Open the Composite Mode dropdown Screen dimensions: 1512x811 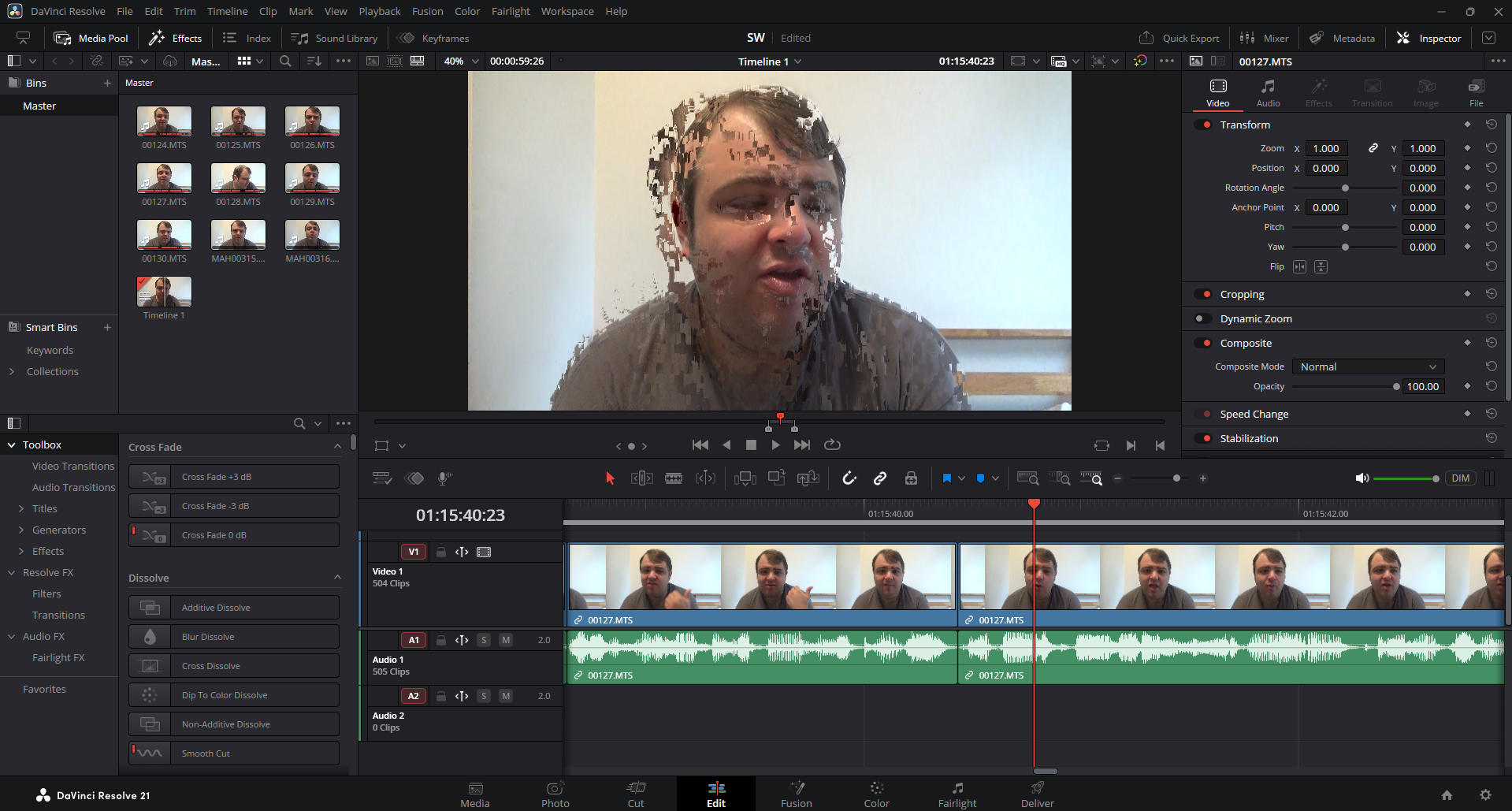click(x=1368, y=366)
